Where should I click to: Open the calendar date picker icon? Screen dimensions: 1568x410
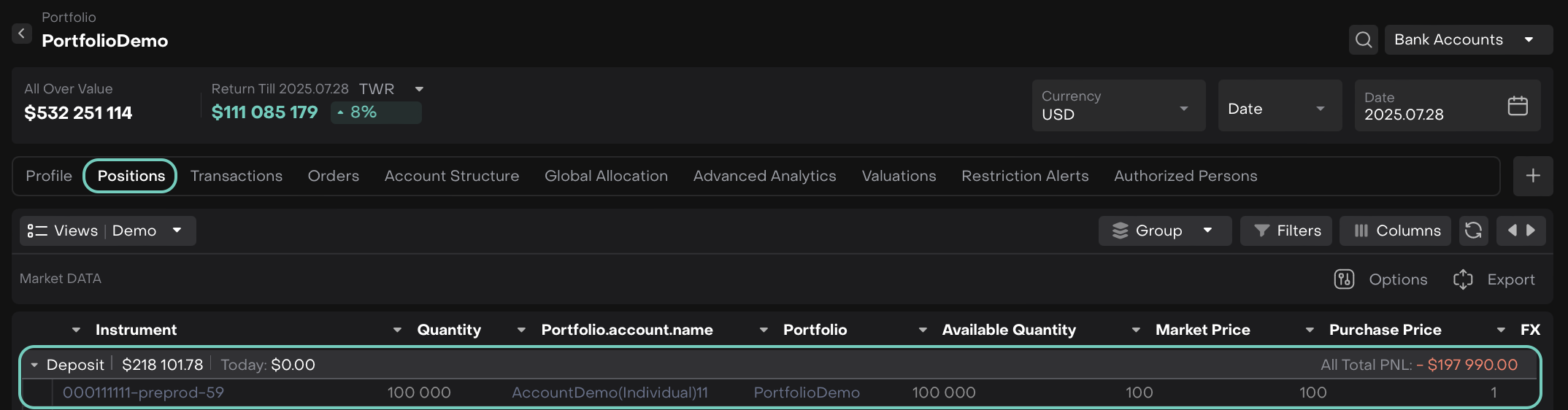coord(1518,106)
